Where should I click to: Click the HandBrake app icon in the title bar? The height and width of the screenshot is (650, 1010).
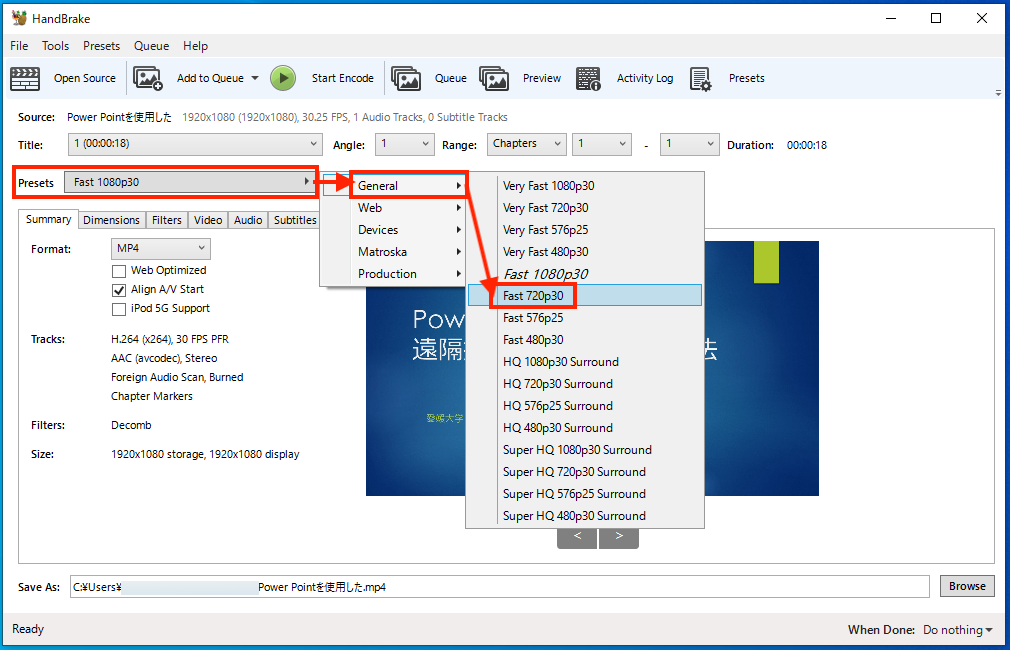19,18
